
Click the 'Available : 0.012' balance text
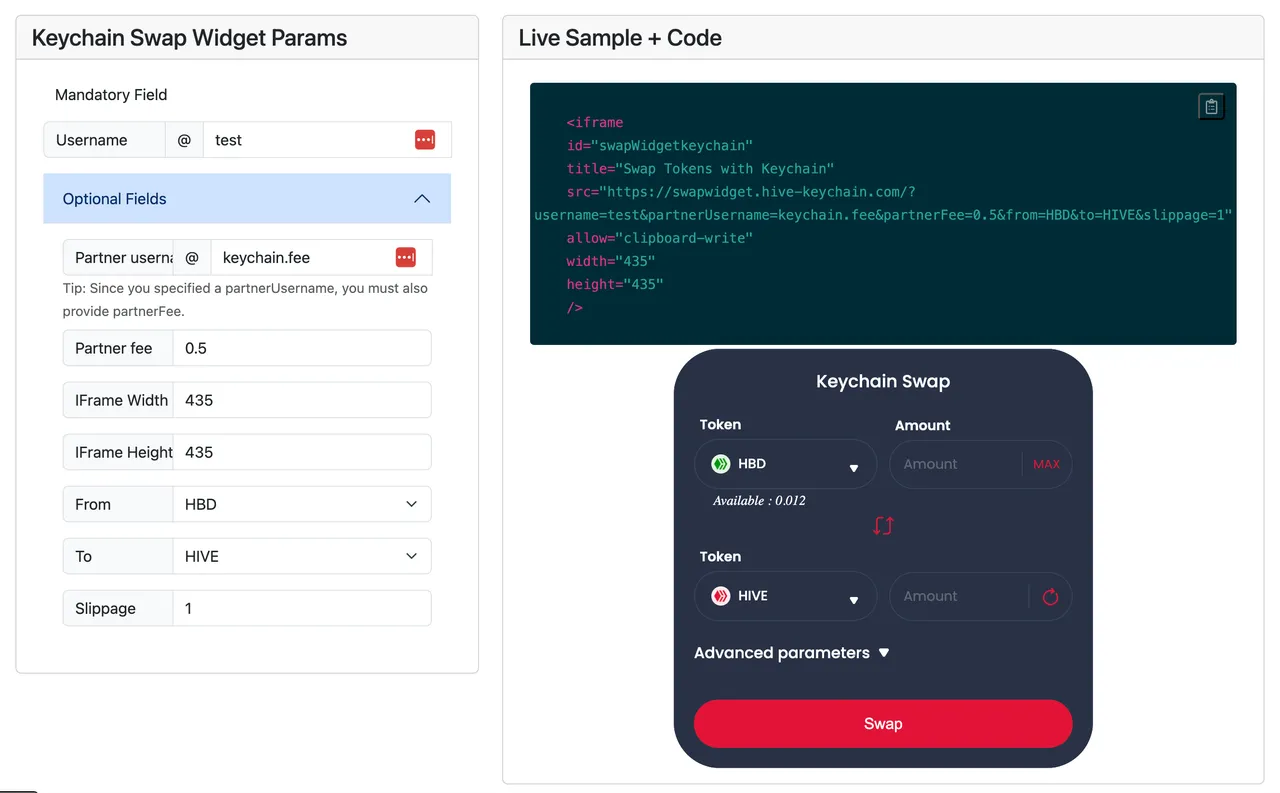759,501
